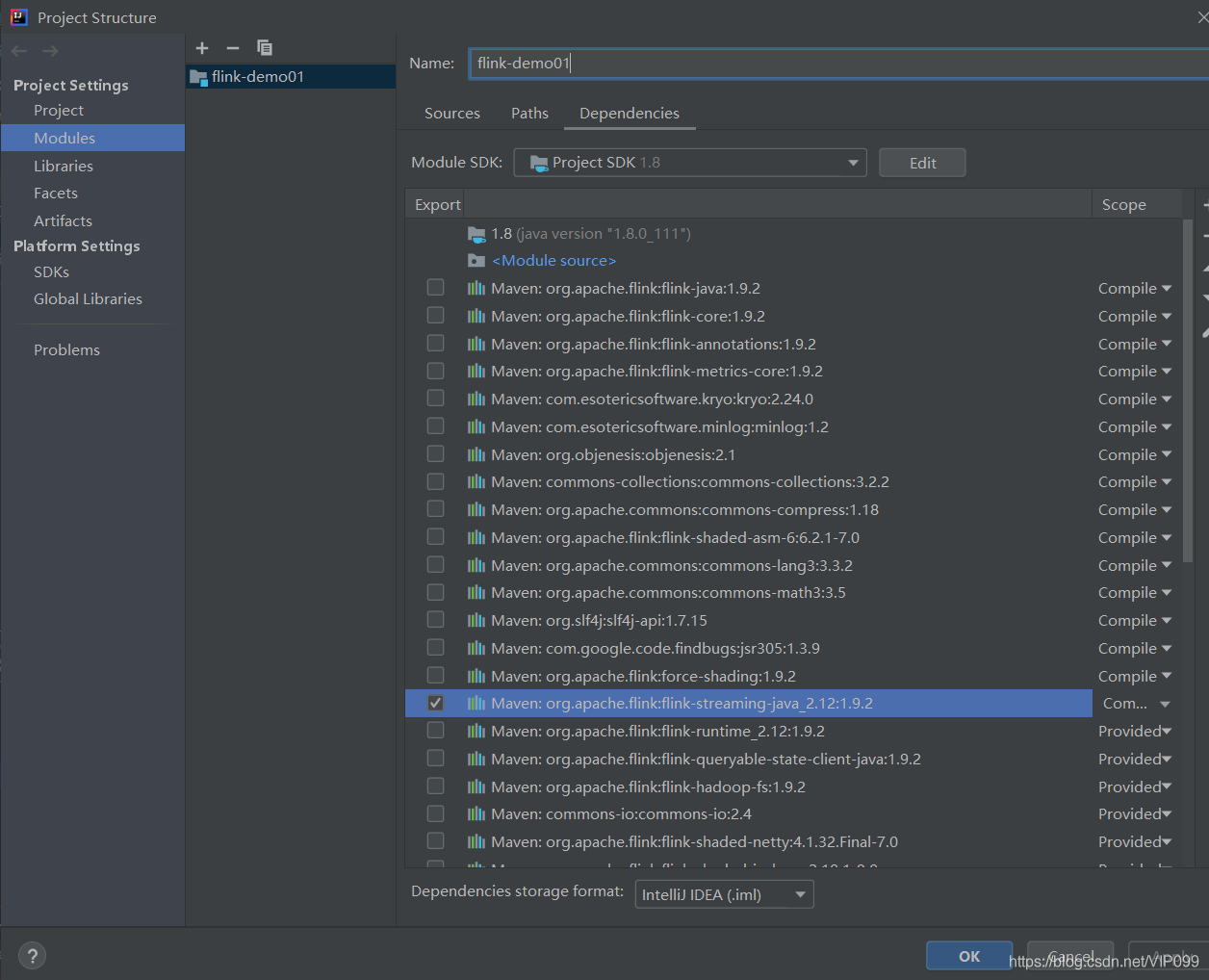Check Export for flink-java:1.9.2 dependency
Screen dimensions: 1209x980
(x=435, y=287)
